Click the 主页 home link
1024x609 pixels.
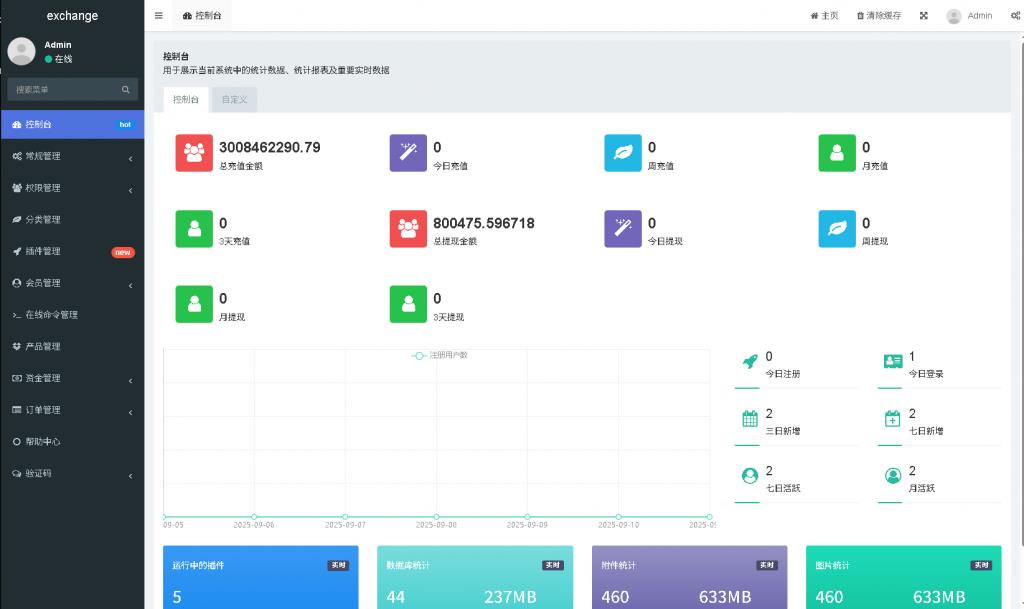tap(824, 16)
